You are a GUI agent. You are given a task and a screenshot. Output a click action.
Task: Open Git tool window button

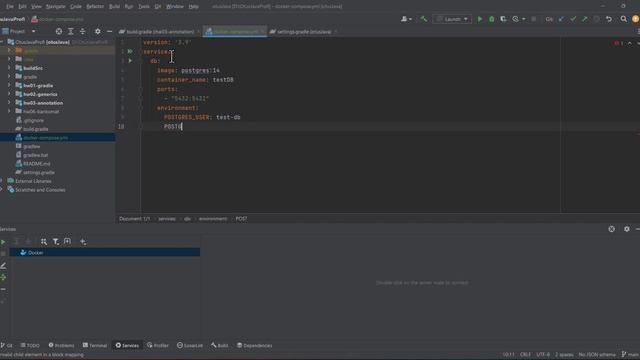click(7, 345)
